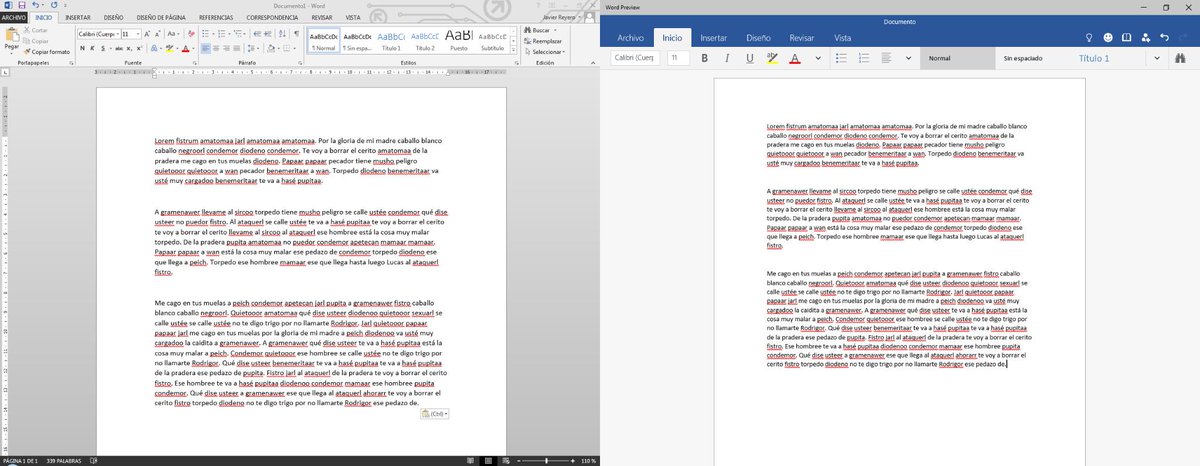Click the bullets icon in Word Preview

point(840,59)
